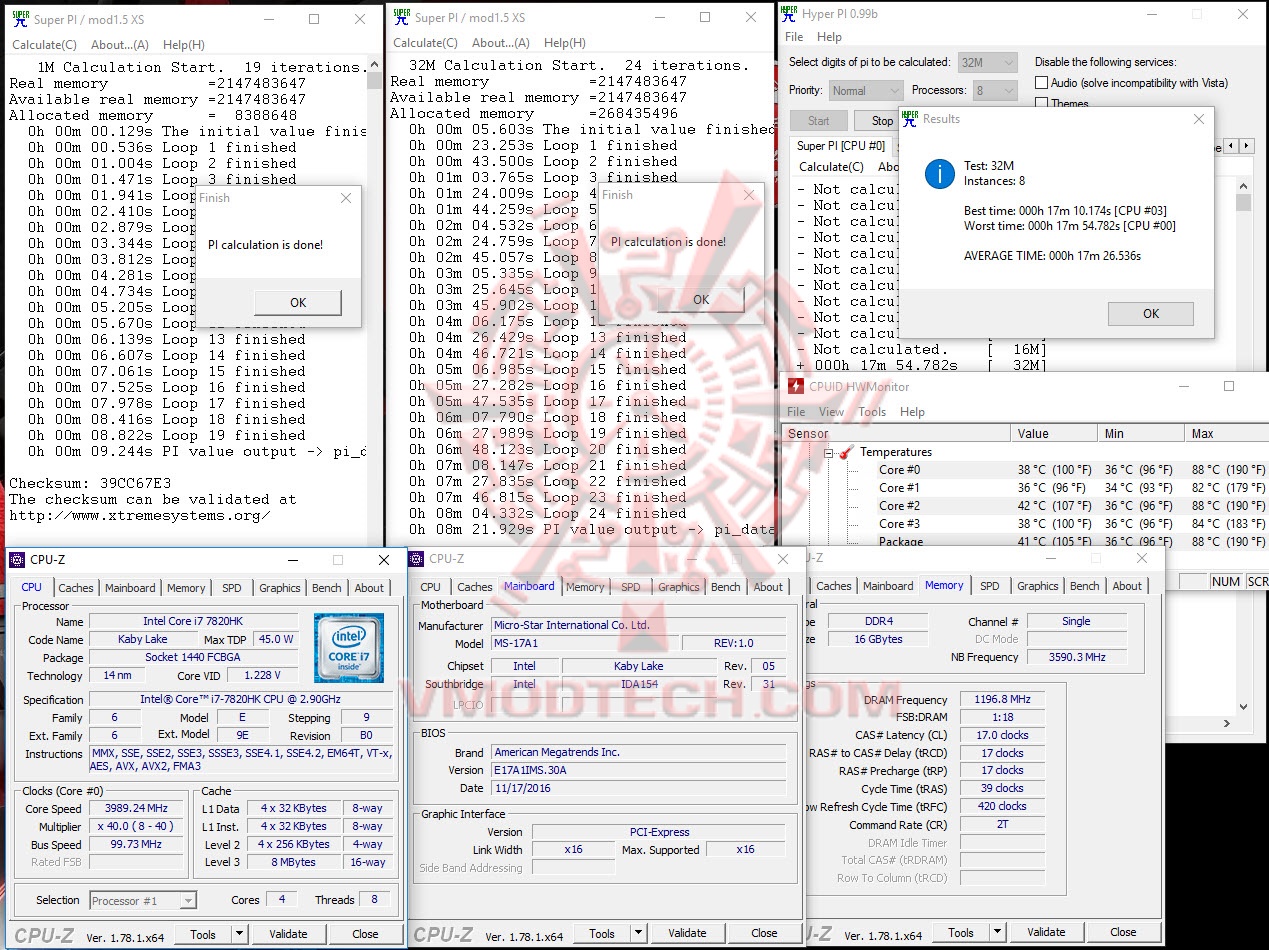1269x950 pixels.
Task: Open the Tools menu in HWMonitor
Action: [x=872, y=412]
